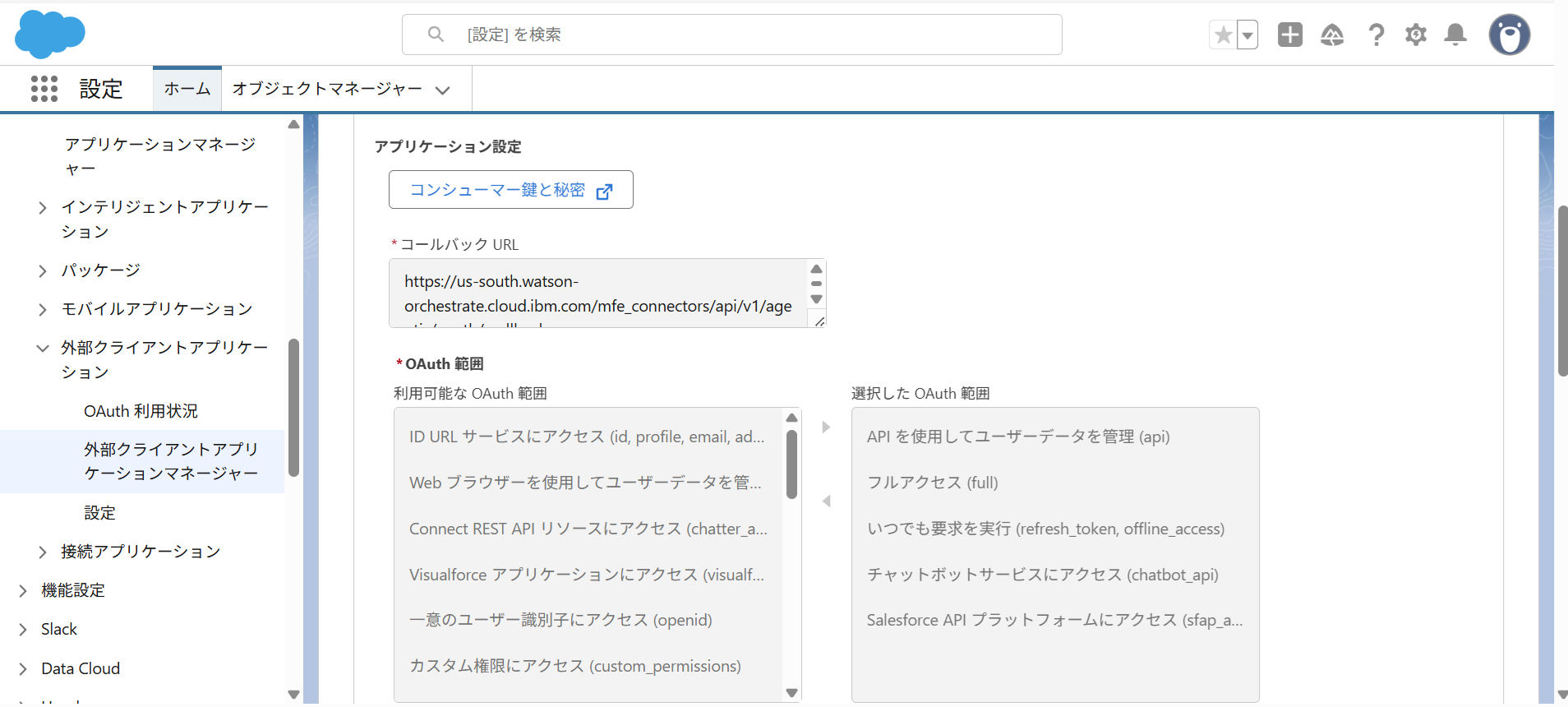Click the available OAuth list scrollbar thumb
Image resolution: width=1568 pixels, height=707 pixels.
791,464
